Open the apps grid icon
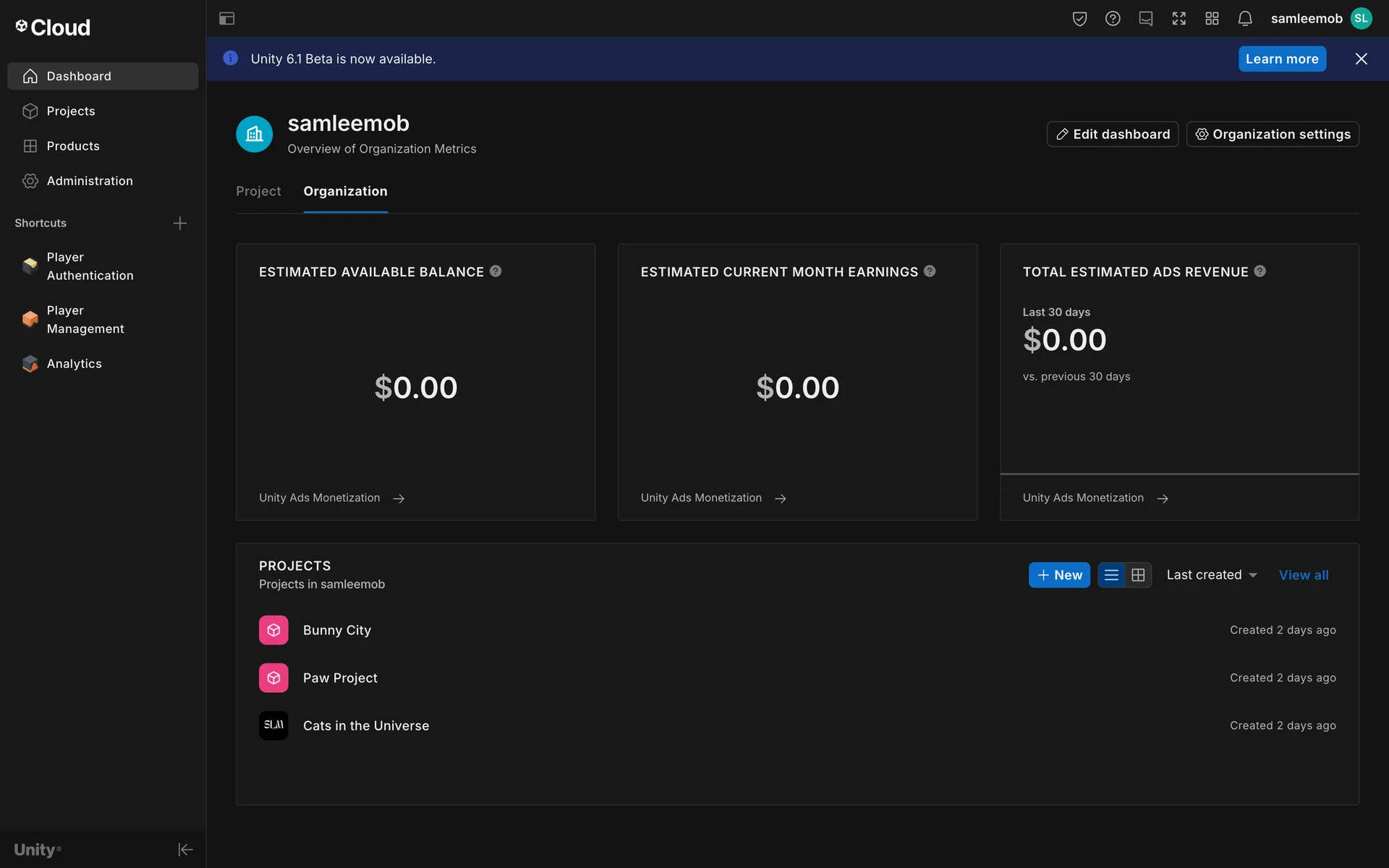Screen dimensions: 1389x868 1212,19
